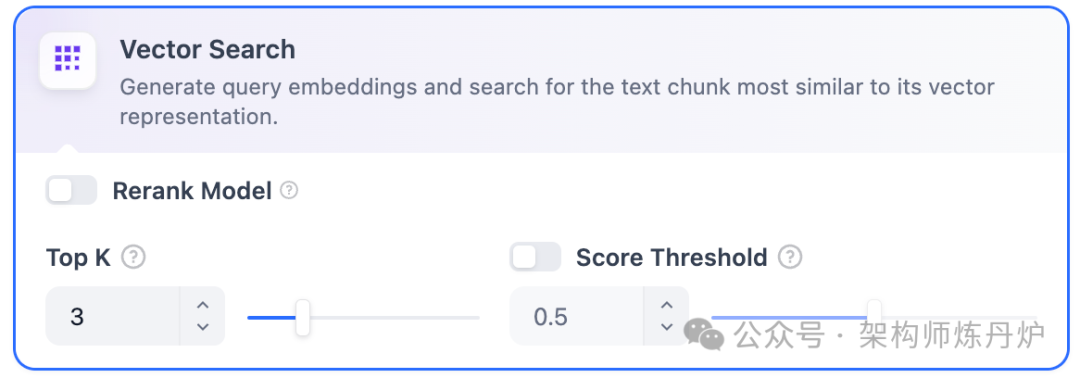Click the right end of Top K slider track

pos(475,317)
